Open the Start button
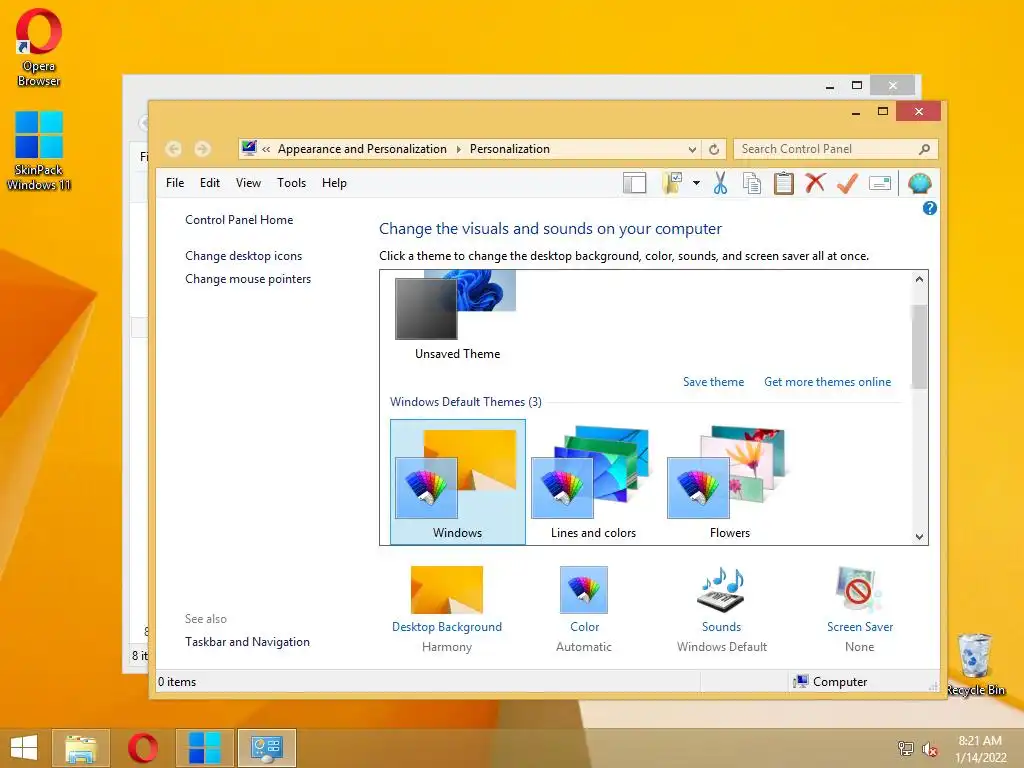This screenshot has height=768, width=1024. pyautogui.click(x=24, y=748)
